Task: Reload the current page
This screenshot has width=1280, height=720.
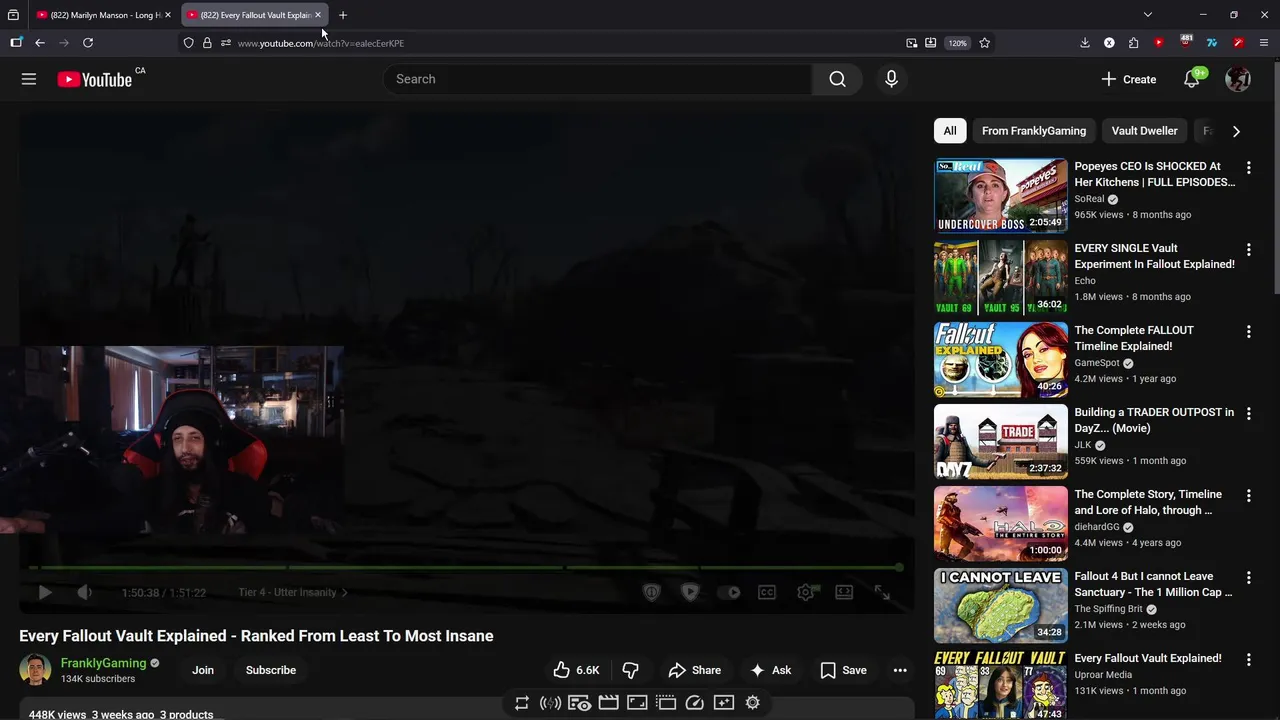Action: coord(88,43)
